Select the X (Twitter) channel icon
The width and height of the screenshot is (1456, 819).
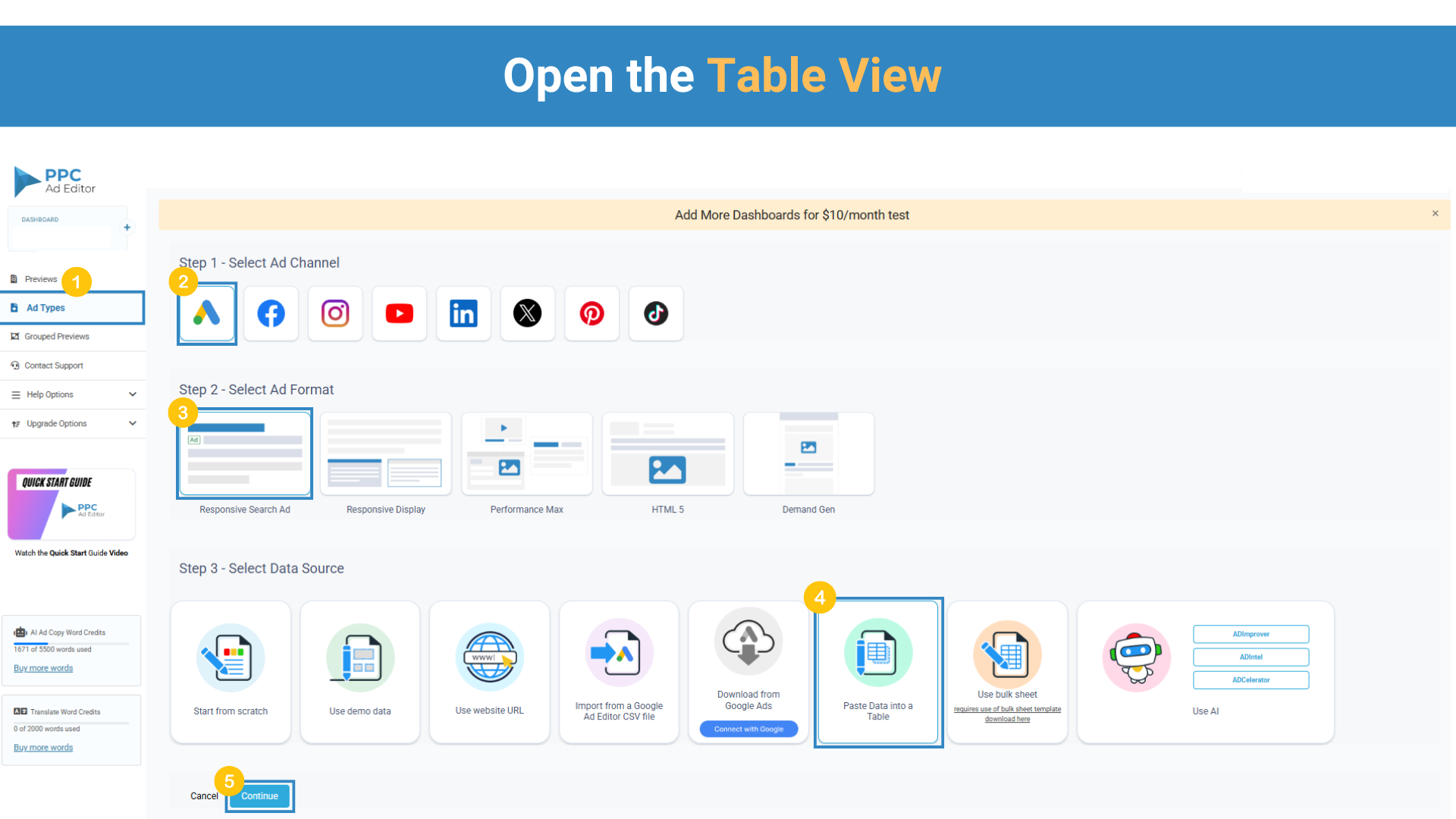pos(528,313)
